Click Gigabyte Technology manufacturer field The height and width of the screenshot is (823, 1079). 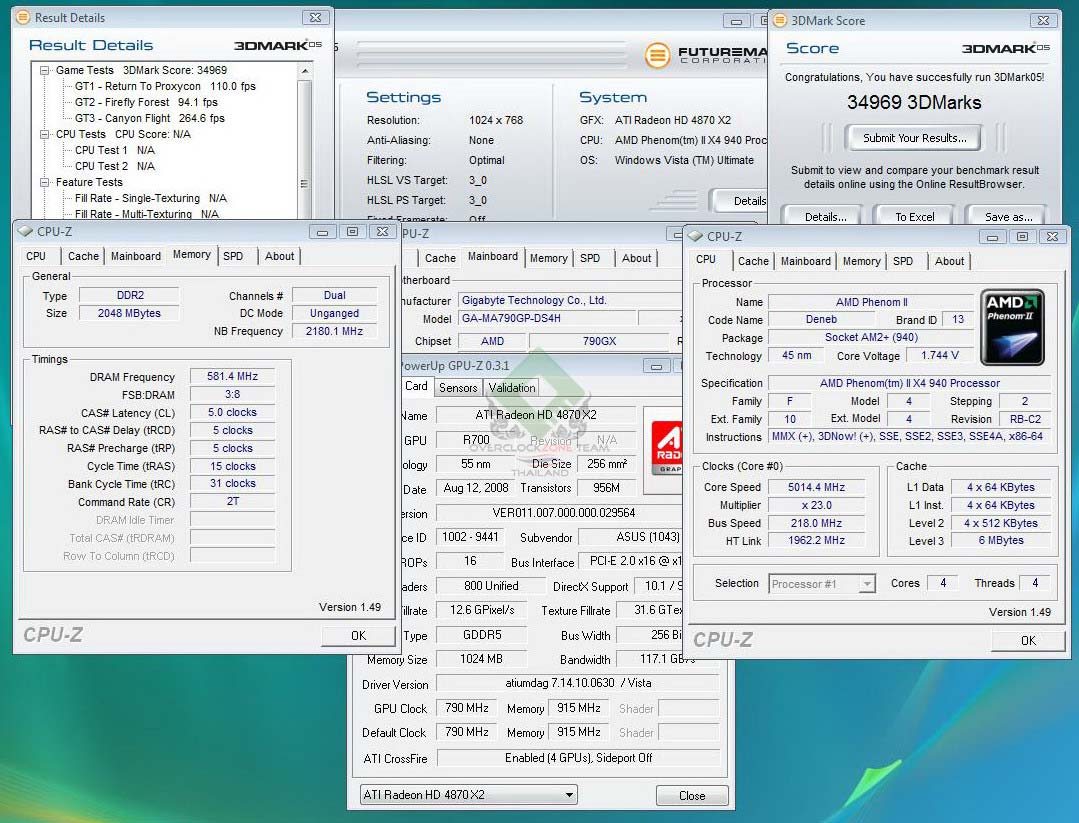coord(570,301)
